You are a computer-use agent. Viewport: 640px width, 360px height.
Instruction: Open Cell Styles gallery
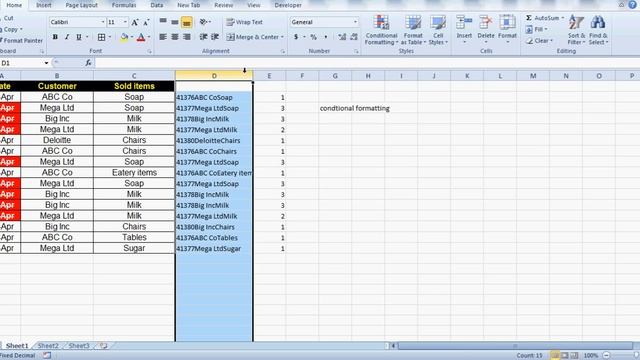click(x=438, y=30)
